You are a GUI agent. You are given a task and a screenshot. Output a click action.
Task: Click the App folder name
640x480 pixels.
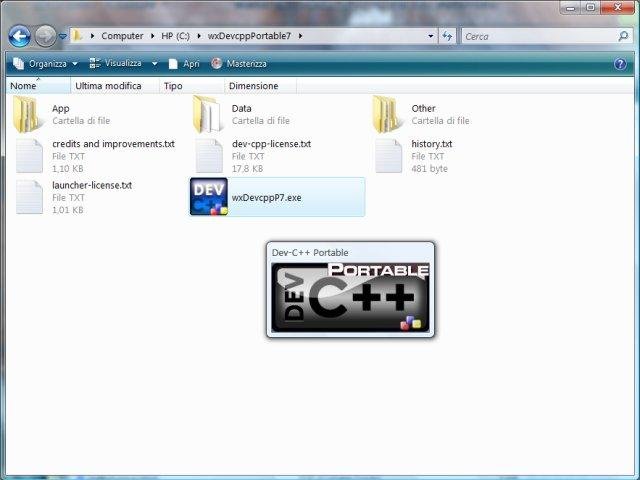pyautogui.click(x=61, y=109)
